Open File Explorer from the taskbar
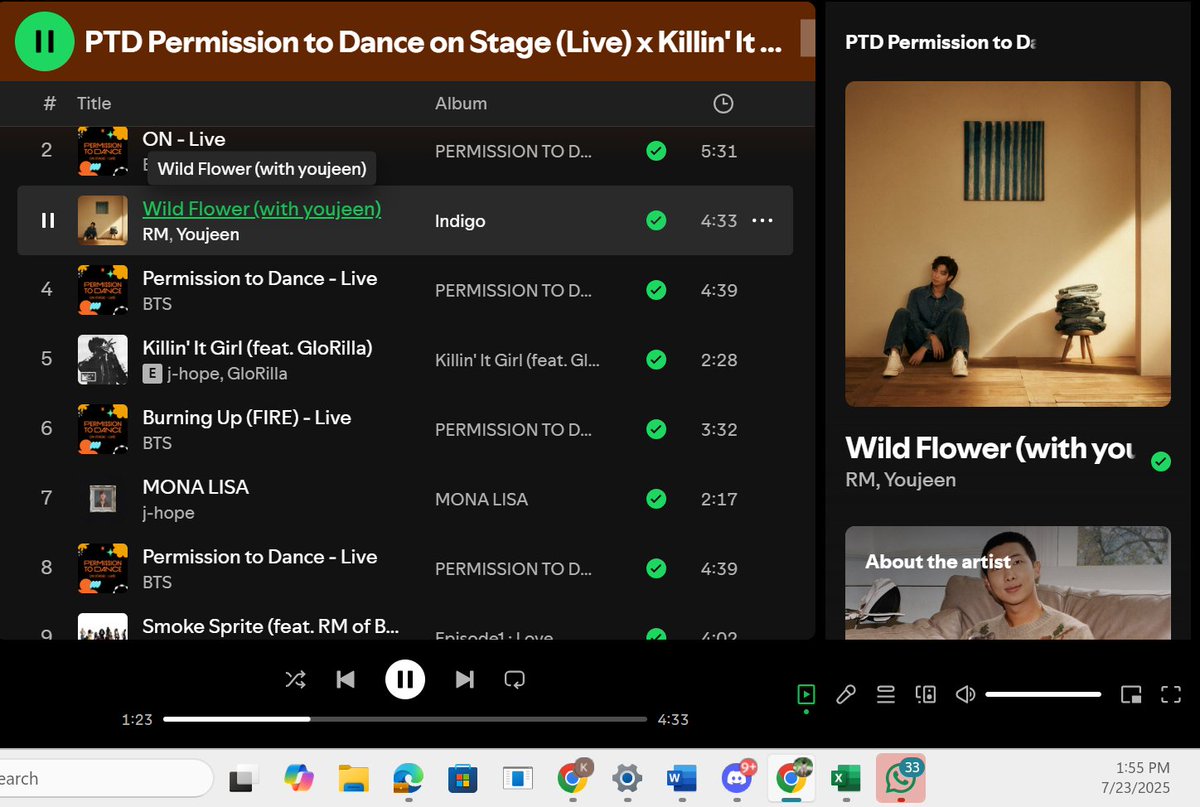Screen dimensions: 1200x807 (x=354, y=777)
